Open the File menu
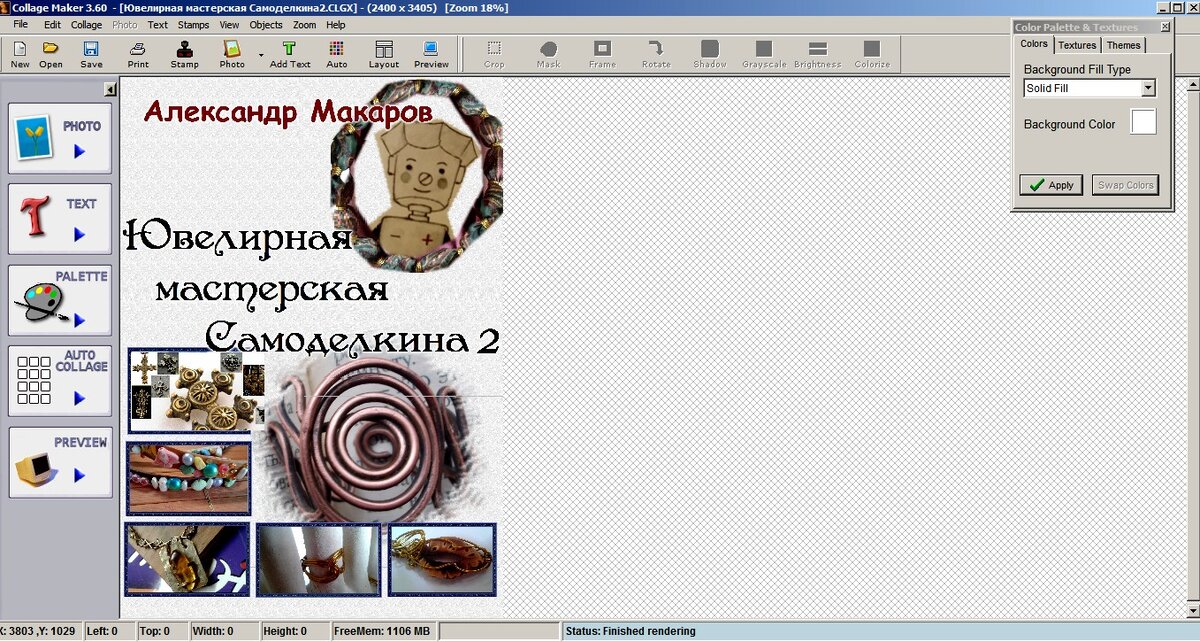The height and width of the screenshot is (642, 1200). pos(21,24)
